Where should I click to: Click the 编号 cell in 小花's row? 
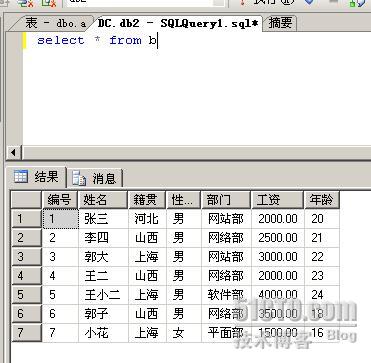point(60,333)
